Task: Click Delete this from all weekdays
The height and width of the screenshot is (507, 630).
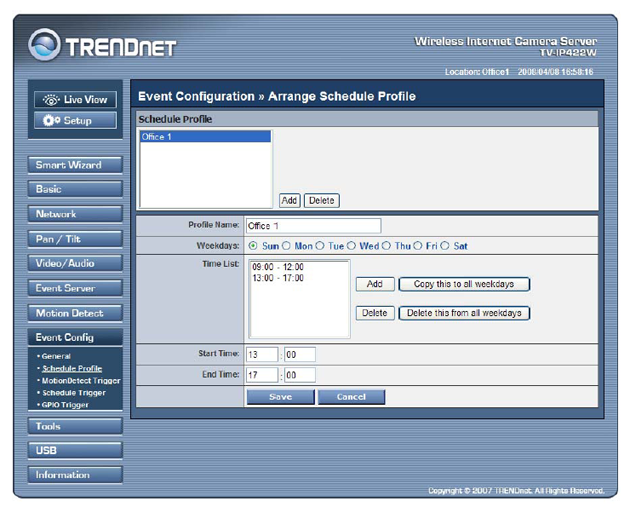Action: point(464,313)
